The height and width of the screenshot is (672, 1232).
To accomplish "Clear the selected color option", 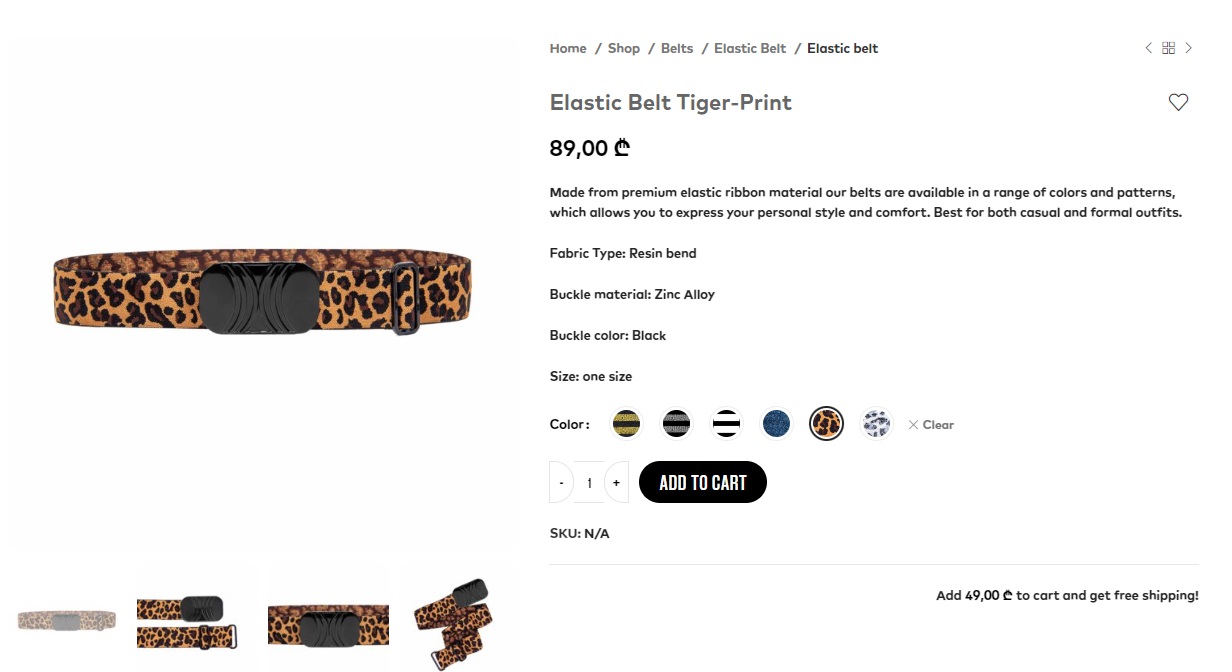I will tap(931, 425).
